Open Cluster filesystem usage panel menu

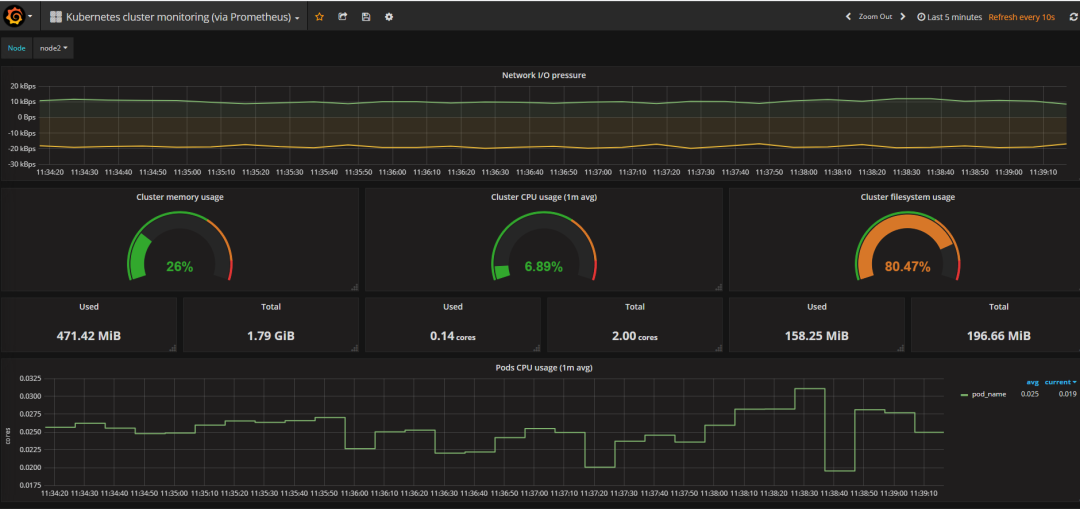point(907,197)
